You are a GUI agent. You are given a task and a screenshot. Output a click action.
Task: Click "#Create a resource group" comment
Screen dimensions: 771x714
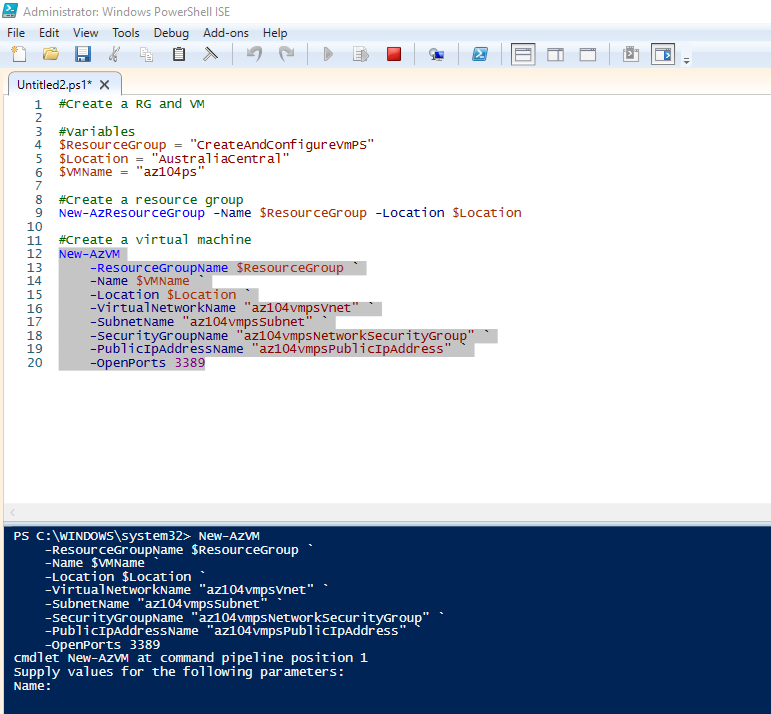pos(151,200)
